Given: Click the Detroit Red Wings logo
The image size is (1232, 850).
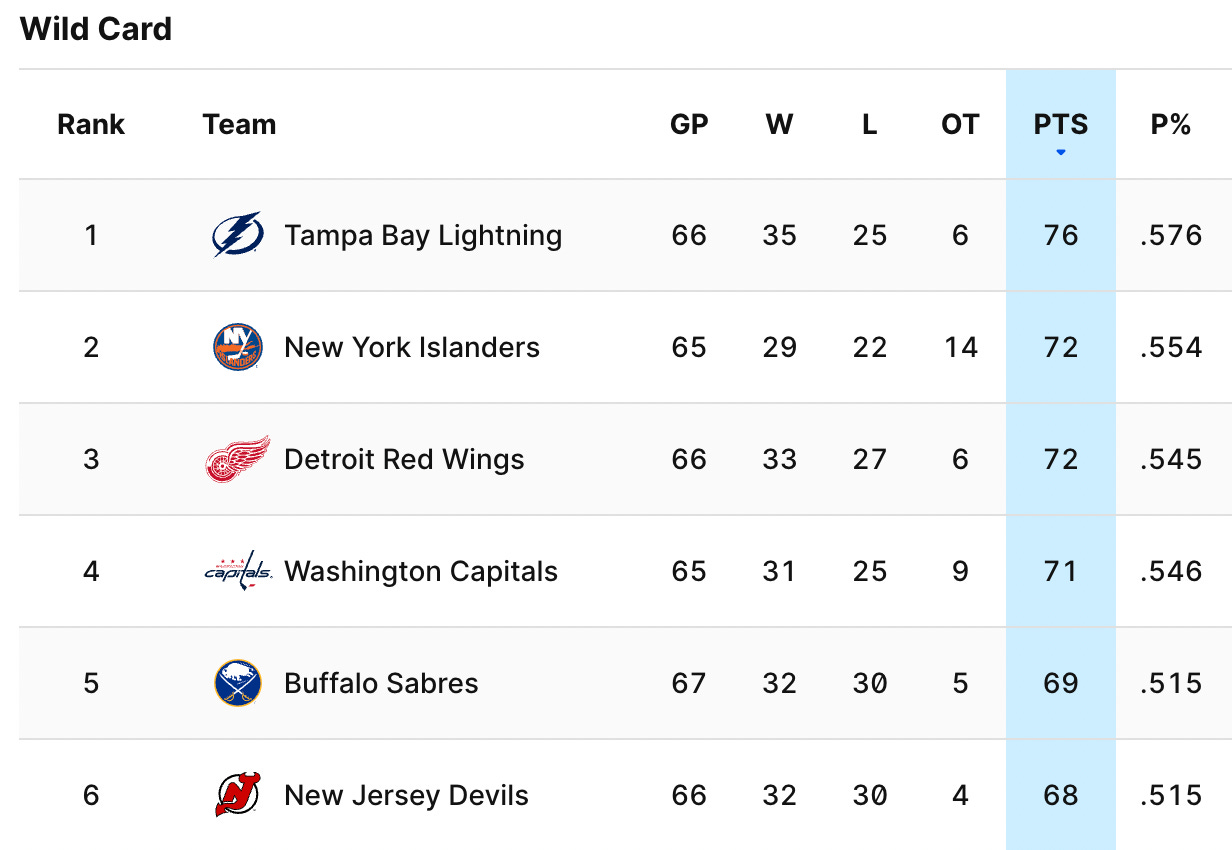Looking at the screenshot, I should point(238,459).
